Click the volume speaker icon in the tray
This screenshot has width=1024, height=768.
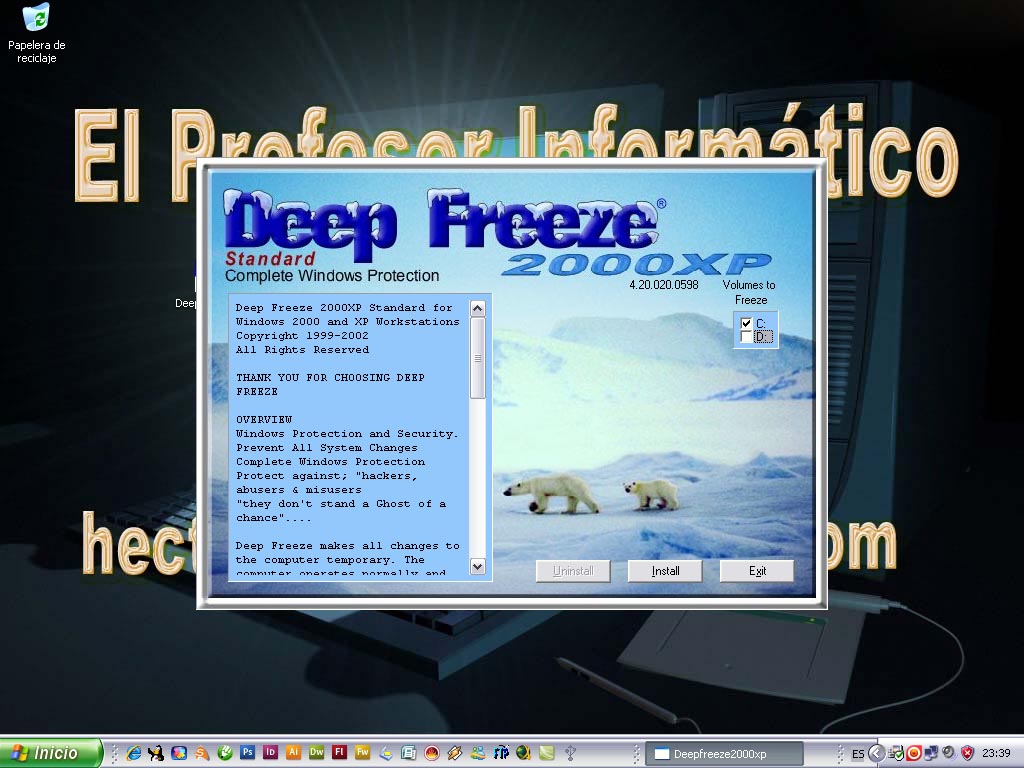click(x=948, y=752)
